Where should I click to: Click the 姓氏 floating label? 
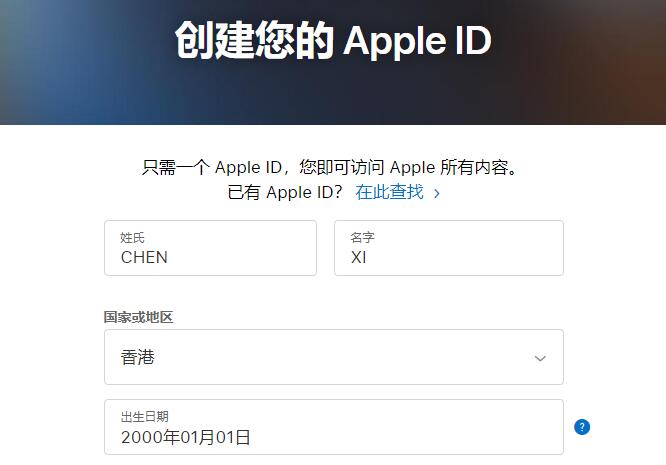133,237
